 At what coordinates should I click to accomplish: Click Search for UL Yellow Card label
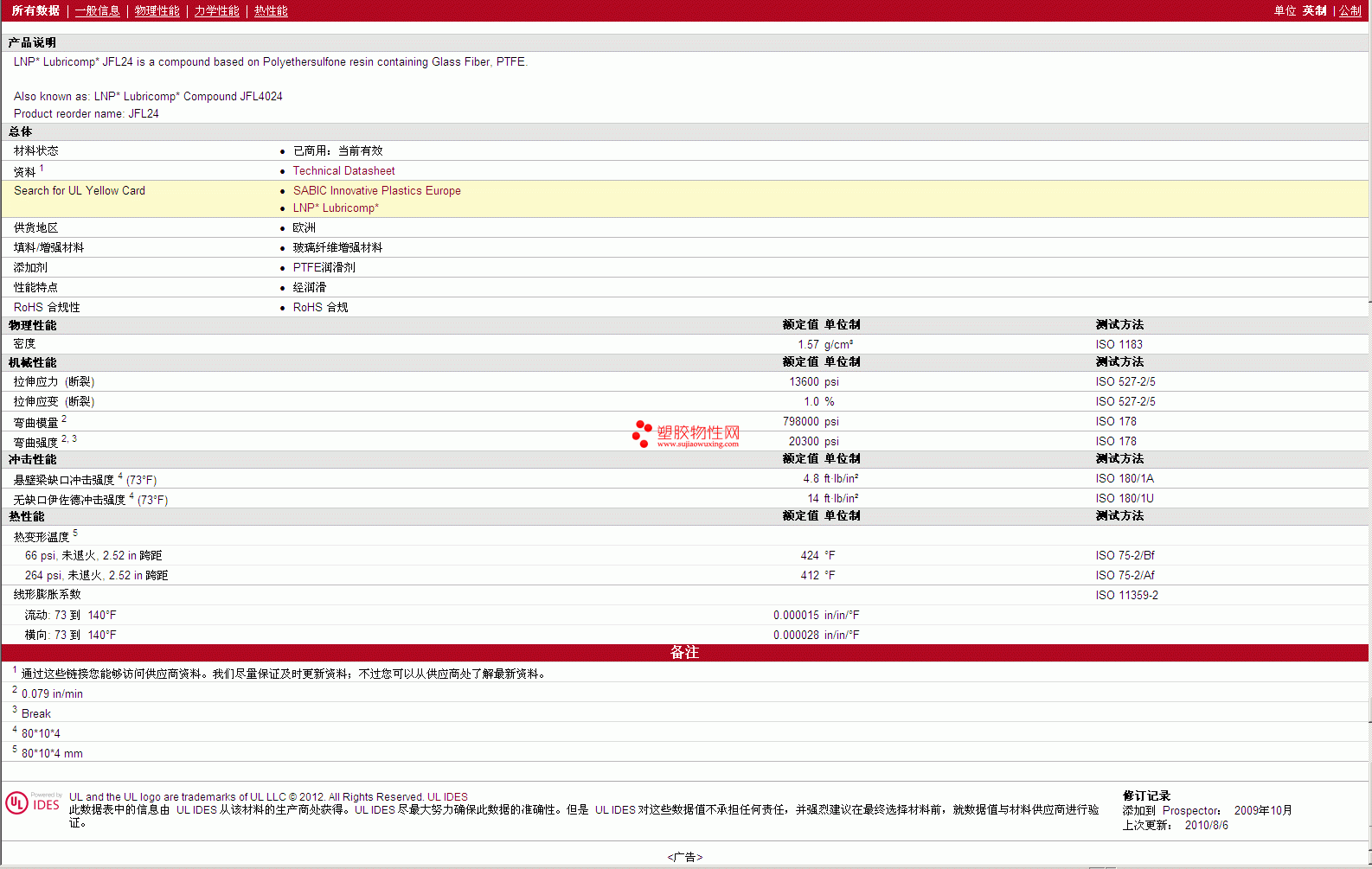(x=80, y=191)
